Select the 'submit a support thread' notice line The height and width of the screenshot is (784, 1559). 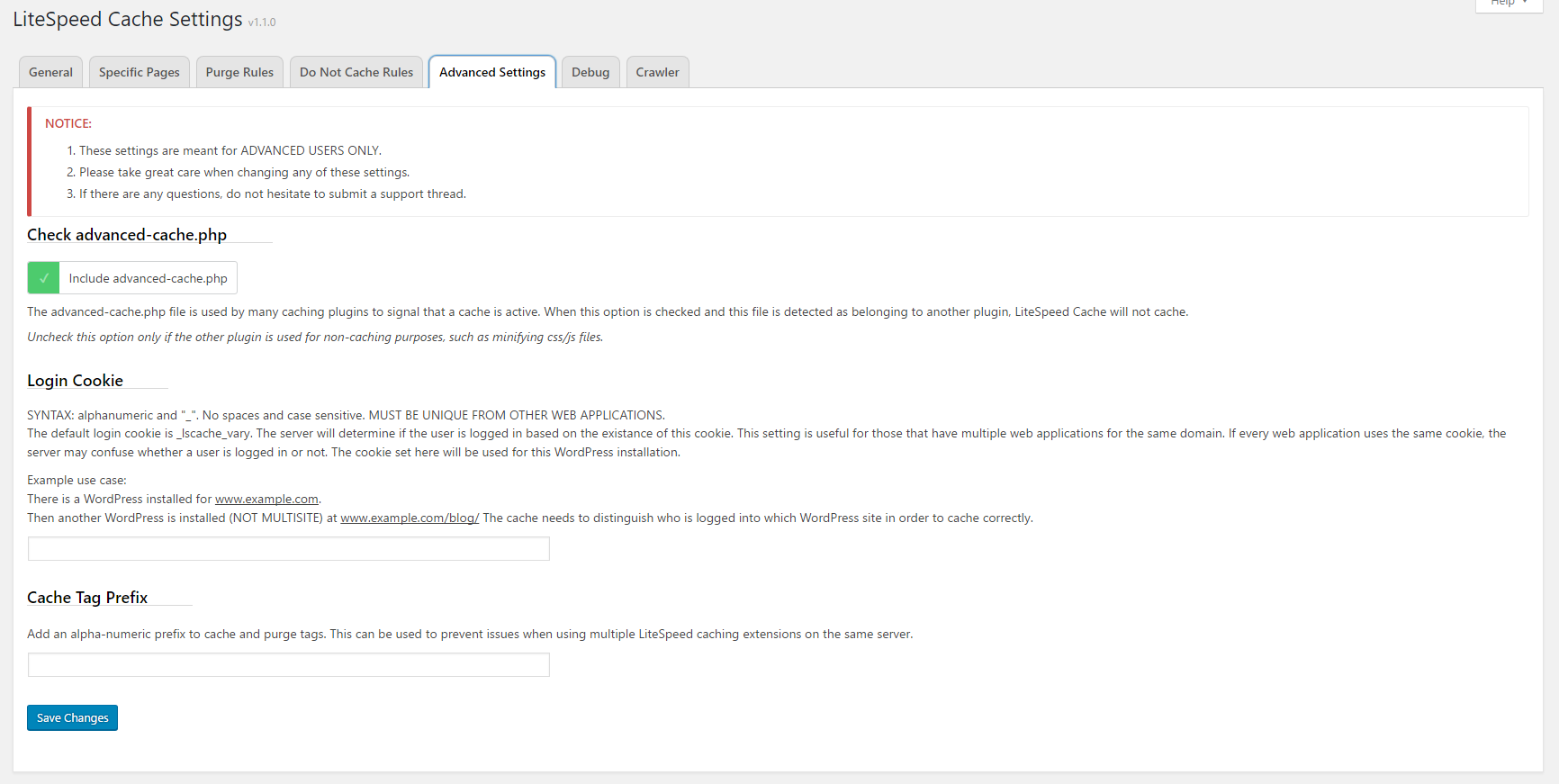tap(273, 194)
